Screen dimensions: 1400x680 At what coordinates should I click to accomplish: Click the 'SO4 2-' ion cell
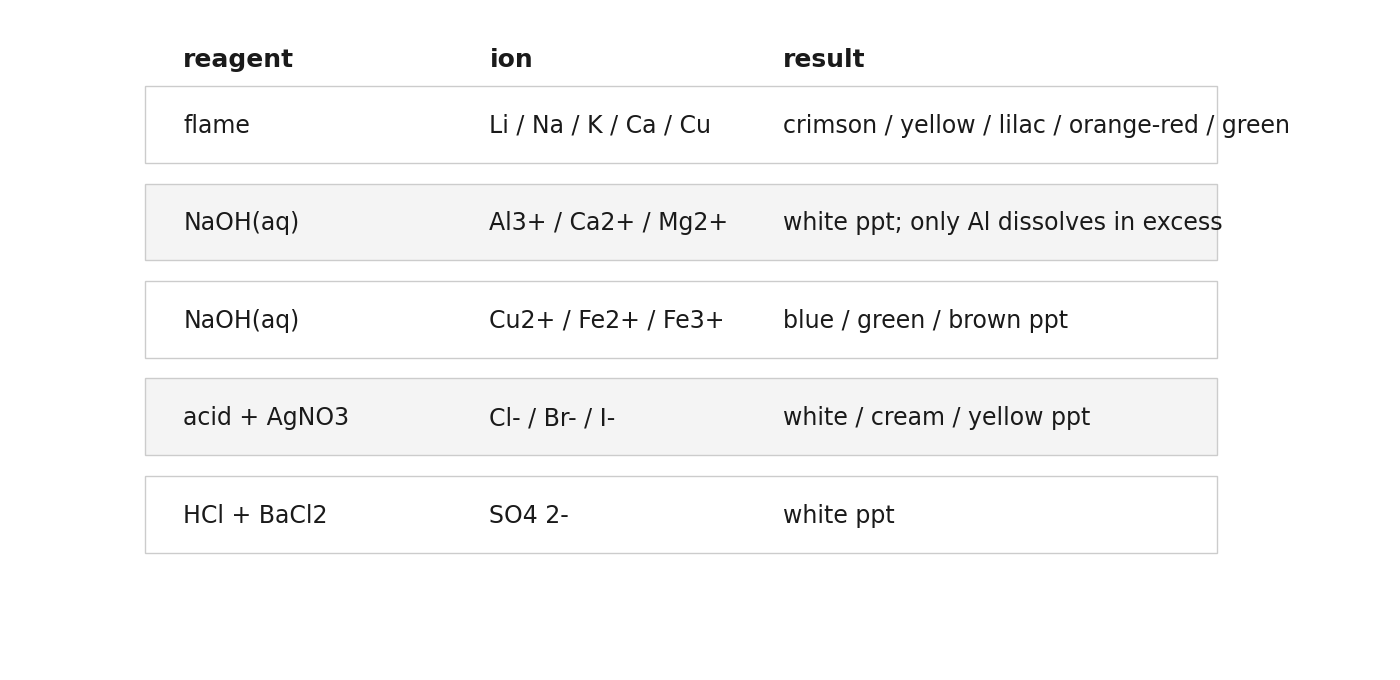tap(529, 515)
